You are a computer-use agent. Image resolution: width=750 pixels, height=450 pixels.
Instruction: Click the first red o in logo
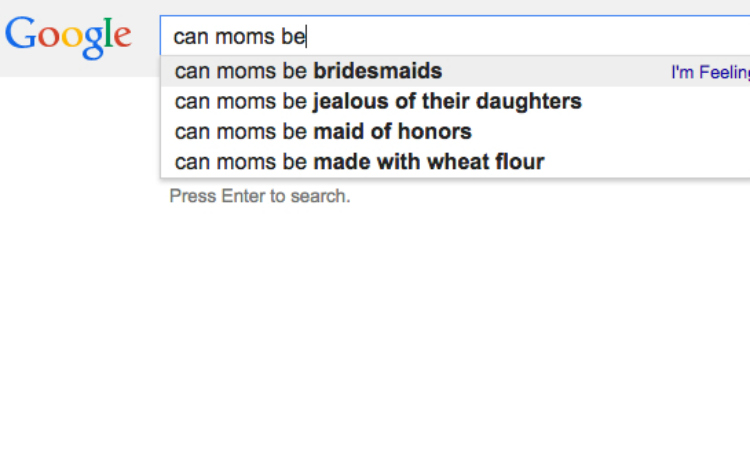coord(48,37)
